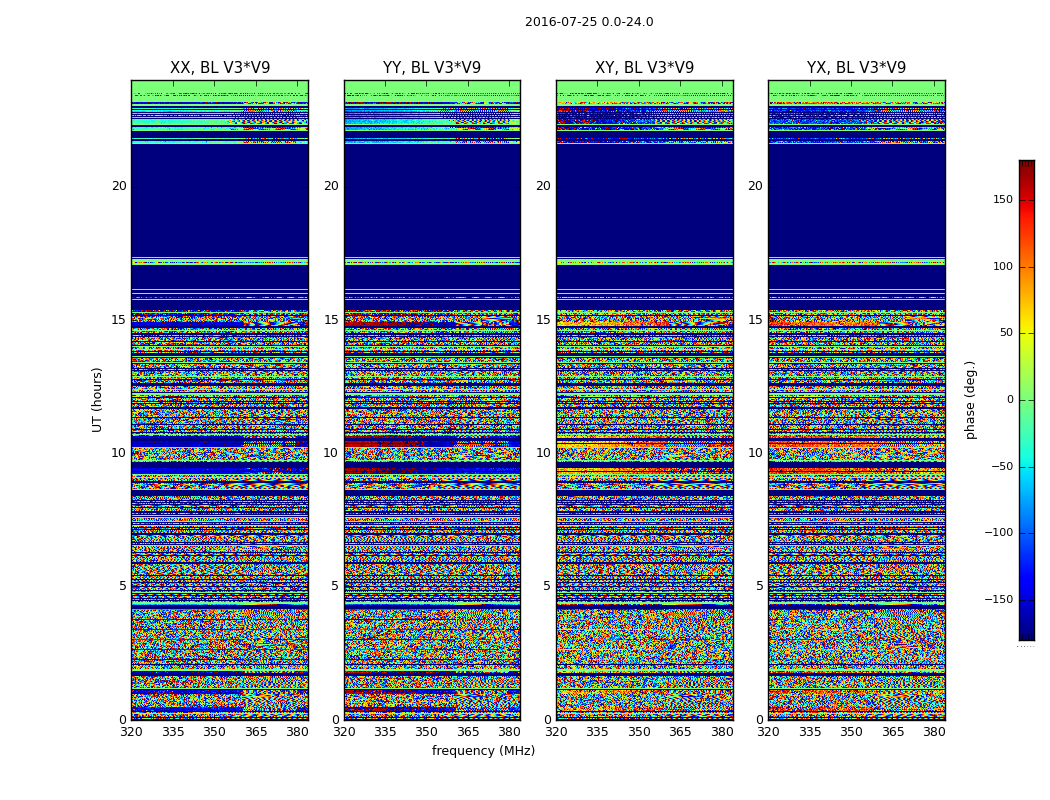The width and height of the screenshot is (1050, 800).
Task: Click the figure title "2016-07-25 0.0-24.0"
Action: pos(589,22)
